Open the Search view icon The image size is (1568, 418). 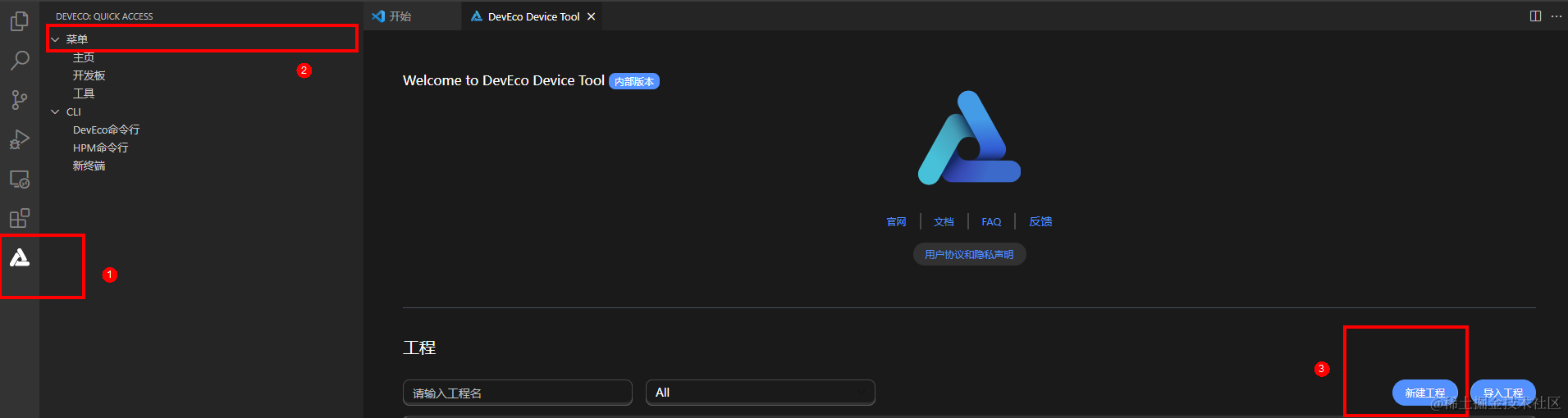pos(20,60)
